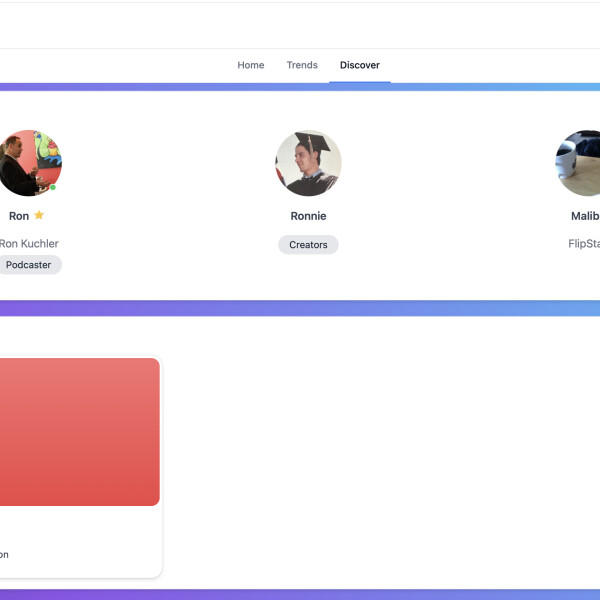
Task: Click the Podcaster tag
Action: (x=29, y=265)
